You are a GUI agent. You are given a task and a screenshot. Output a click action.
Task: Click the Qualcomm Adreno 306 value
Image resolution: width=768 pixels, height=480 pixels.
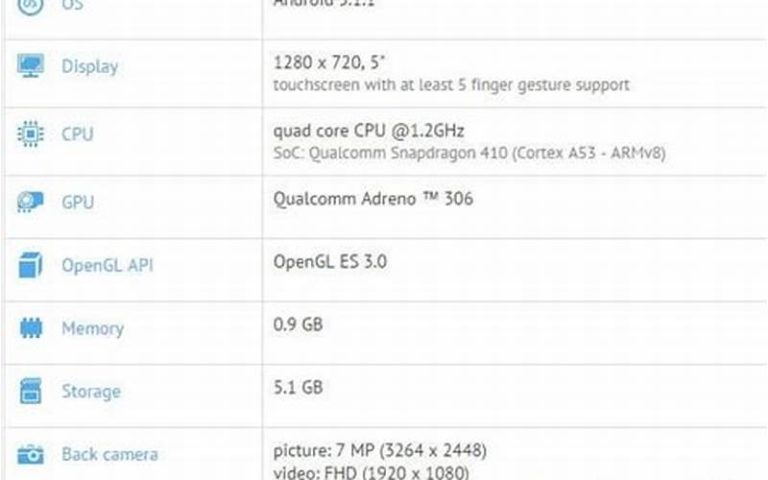pyautogui.click(x=373, y=199)
